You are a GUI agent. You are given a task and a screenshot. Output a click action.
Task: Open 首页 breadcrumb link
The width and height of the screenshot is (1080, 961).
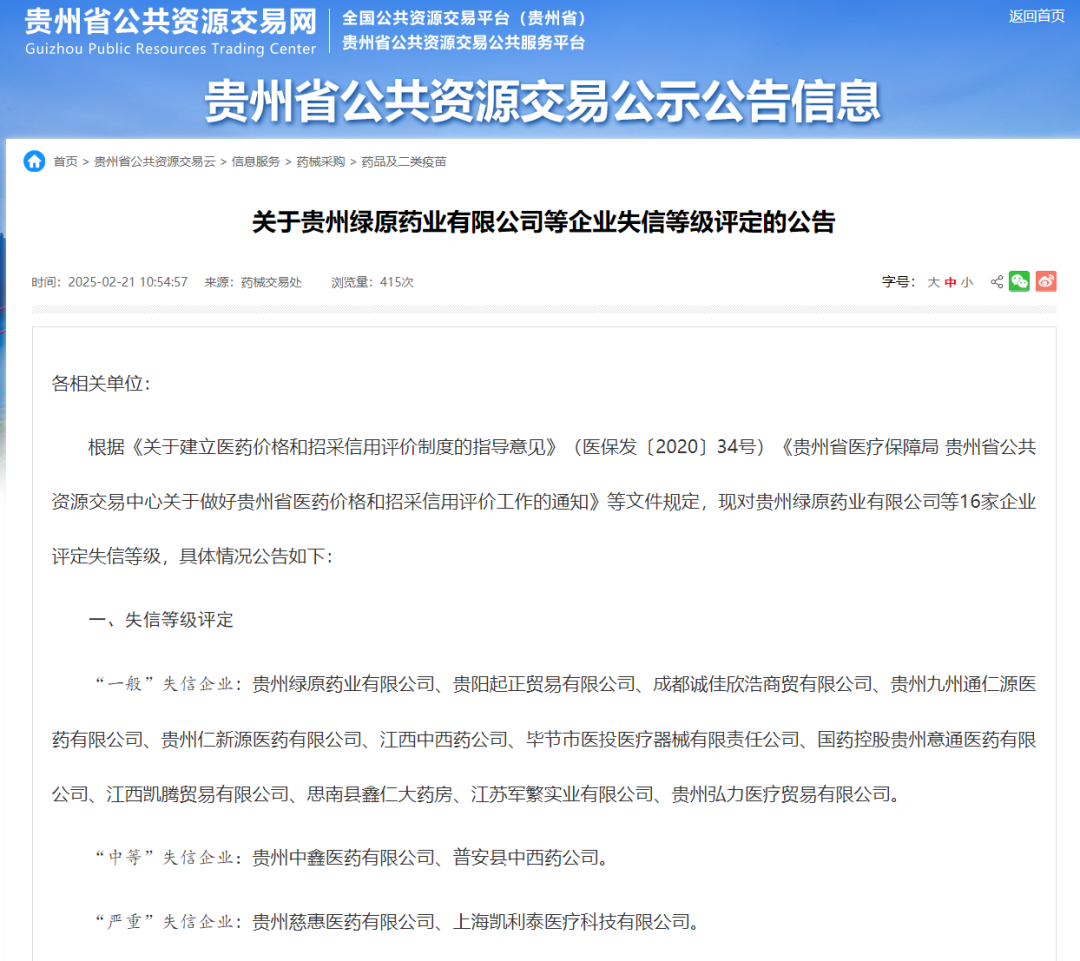click(65, 161)
